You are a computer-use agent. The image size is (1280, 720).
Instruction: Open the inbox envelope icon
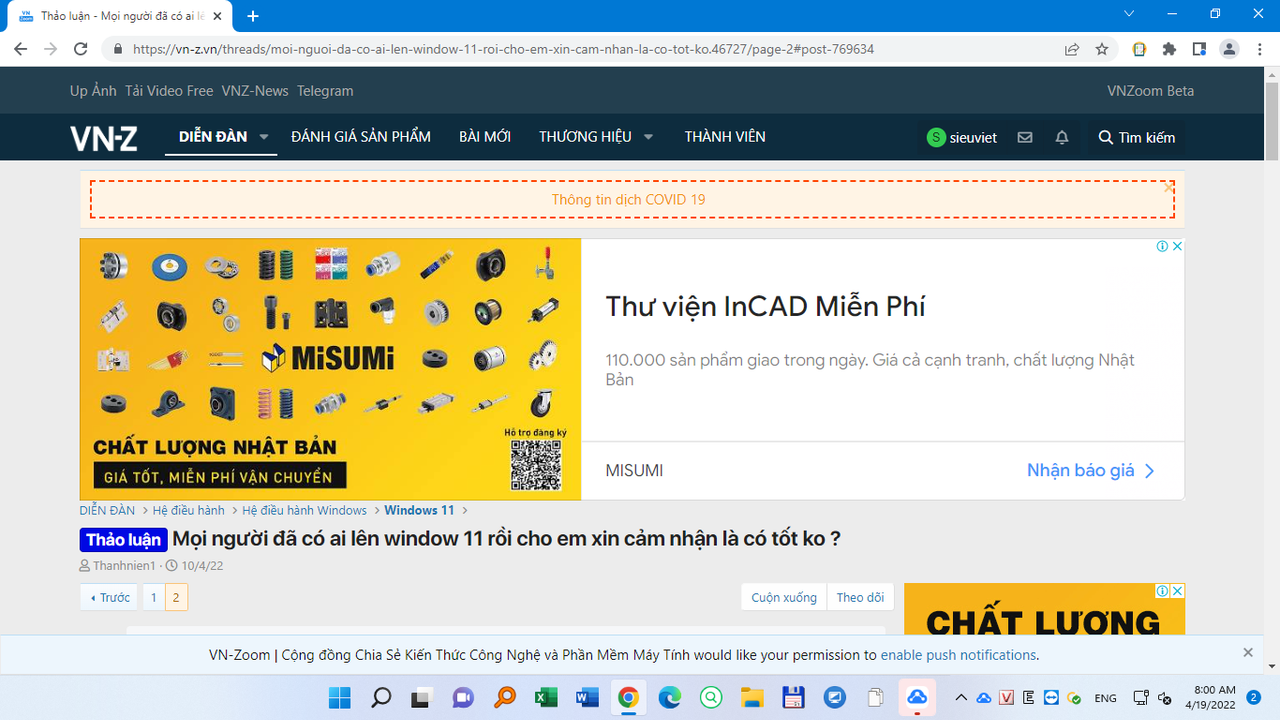point(1025,138)
